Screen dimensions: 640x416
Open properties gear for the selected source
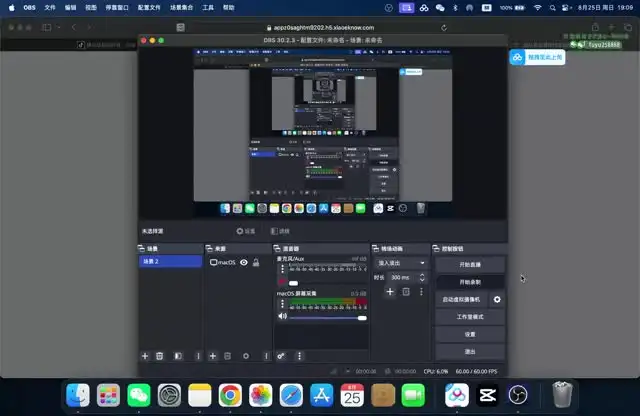[x=244, y=355]
